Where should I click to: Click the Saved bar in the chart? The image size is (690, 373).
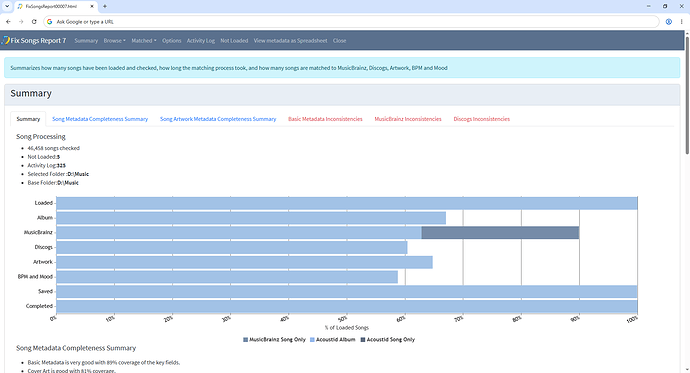[x=347, y=291]
